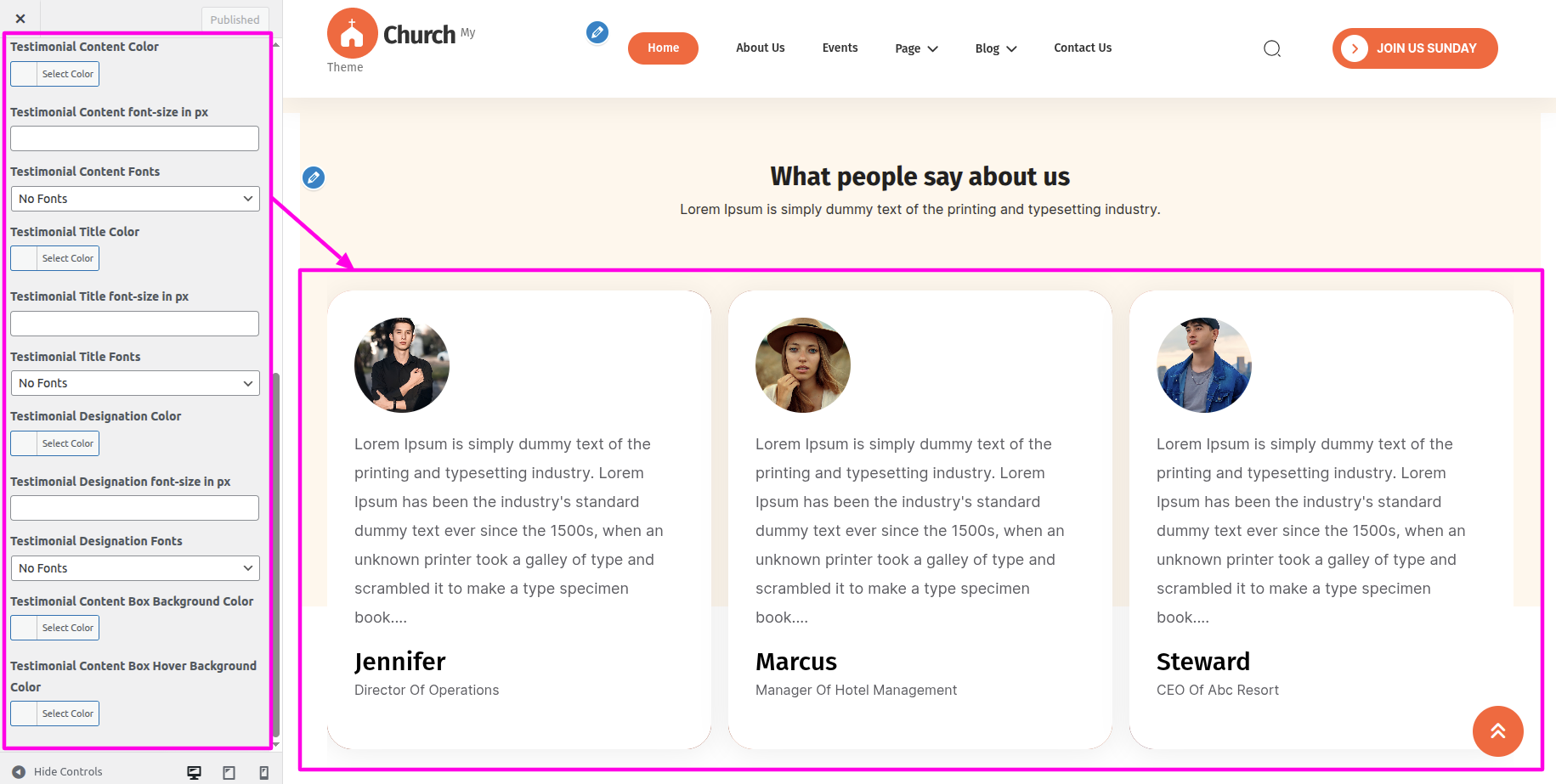Switch to desktop preview device icon
This screenshot has width=1556, height=784.
(x=194, y=772)
